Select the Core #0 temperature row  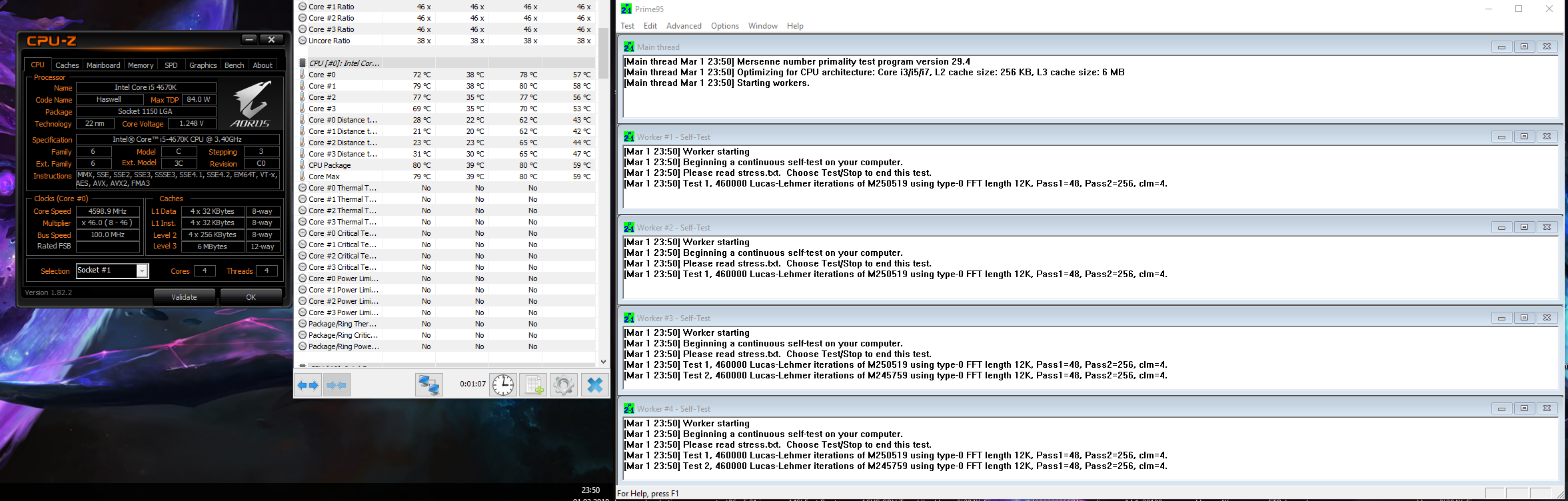[445, 75]
